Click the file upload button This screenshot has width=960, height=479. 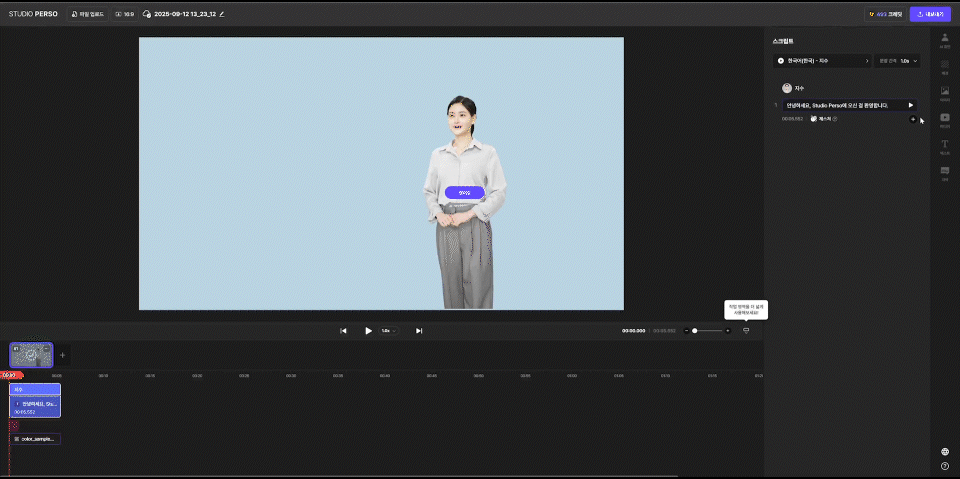click(89, 15)
